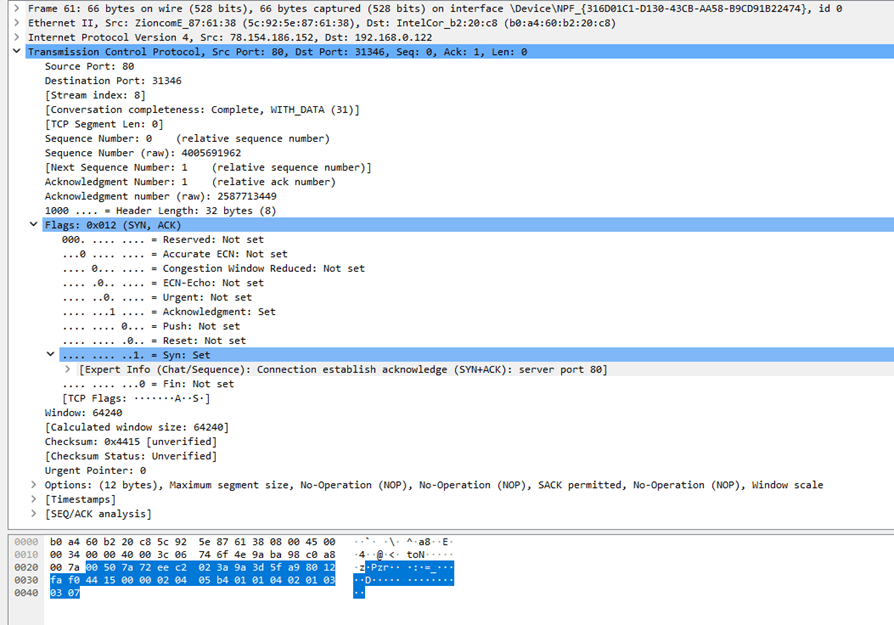Select the Header Length: 32 bytes row
The image size is (894, 625).
(160, 210)
